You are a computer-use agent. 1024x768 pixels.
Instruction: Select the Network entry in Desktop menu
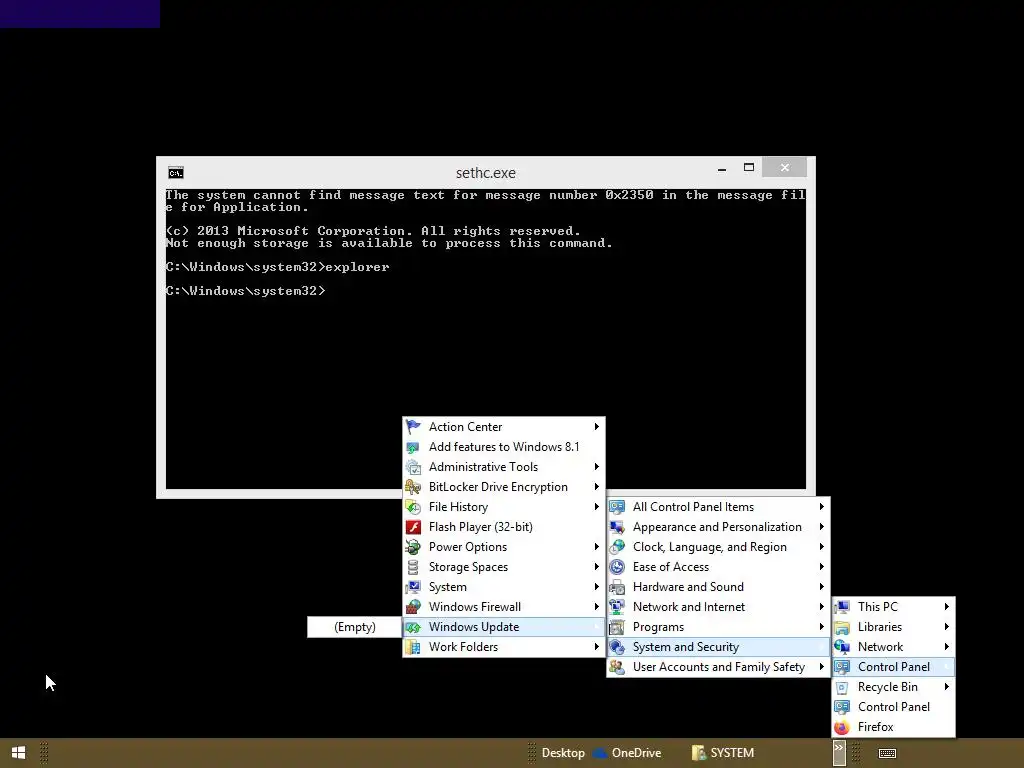(x=893, y=647)
